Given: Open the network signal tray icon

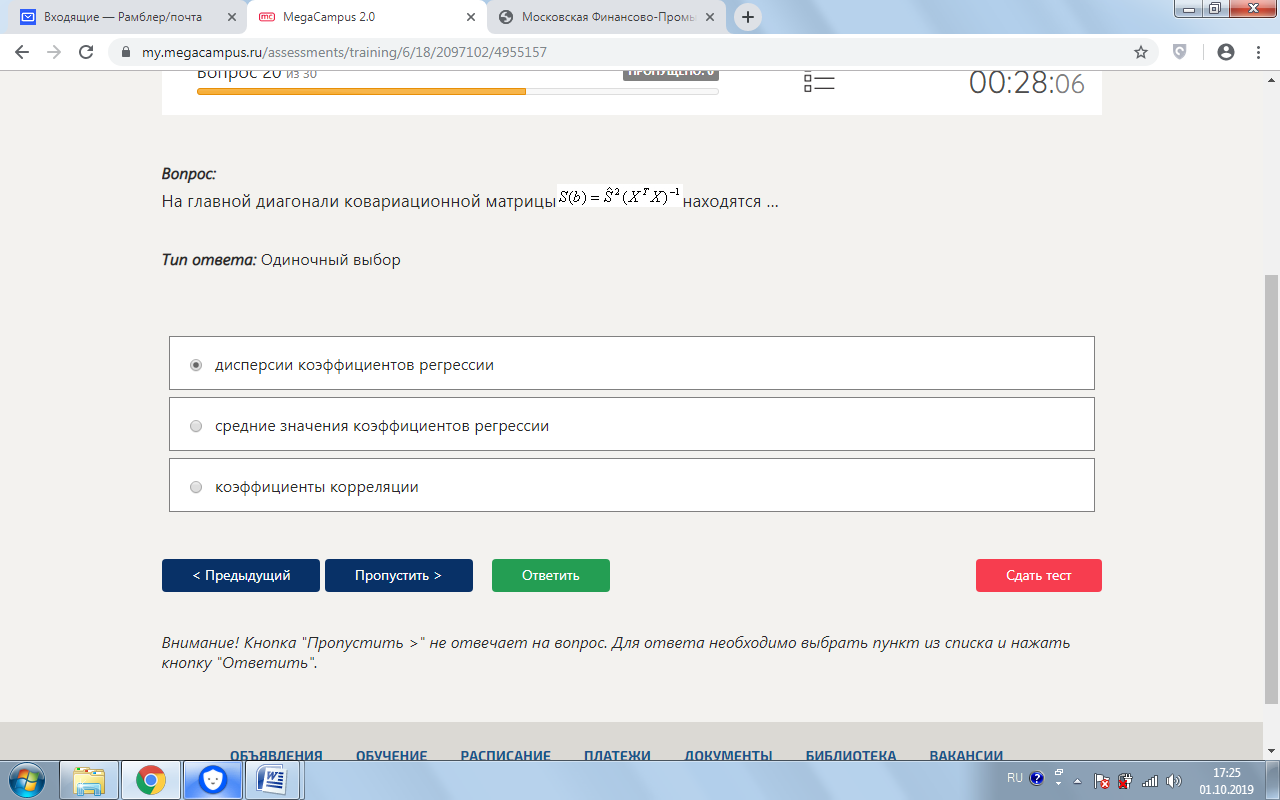Looking at the screenshot, I should click(1150, 780).
